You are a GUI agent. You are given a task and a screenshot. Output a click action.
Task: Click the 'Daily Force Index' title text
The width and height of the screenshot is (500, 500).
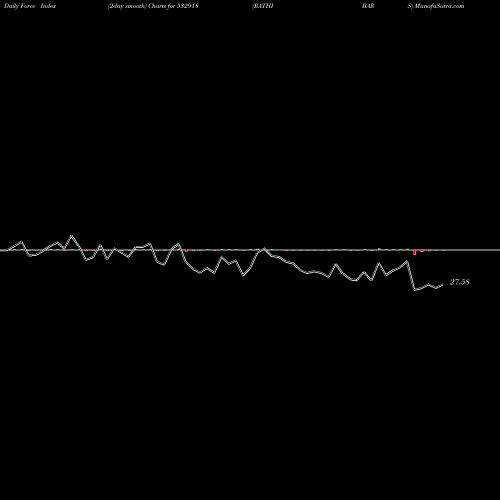[x=30, y=6]
